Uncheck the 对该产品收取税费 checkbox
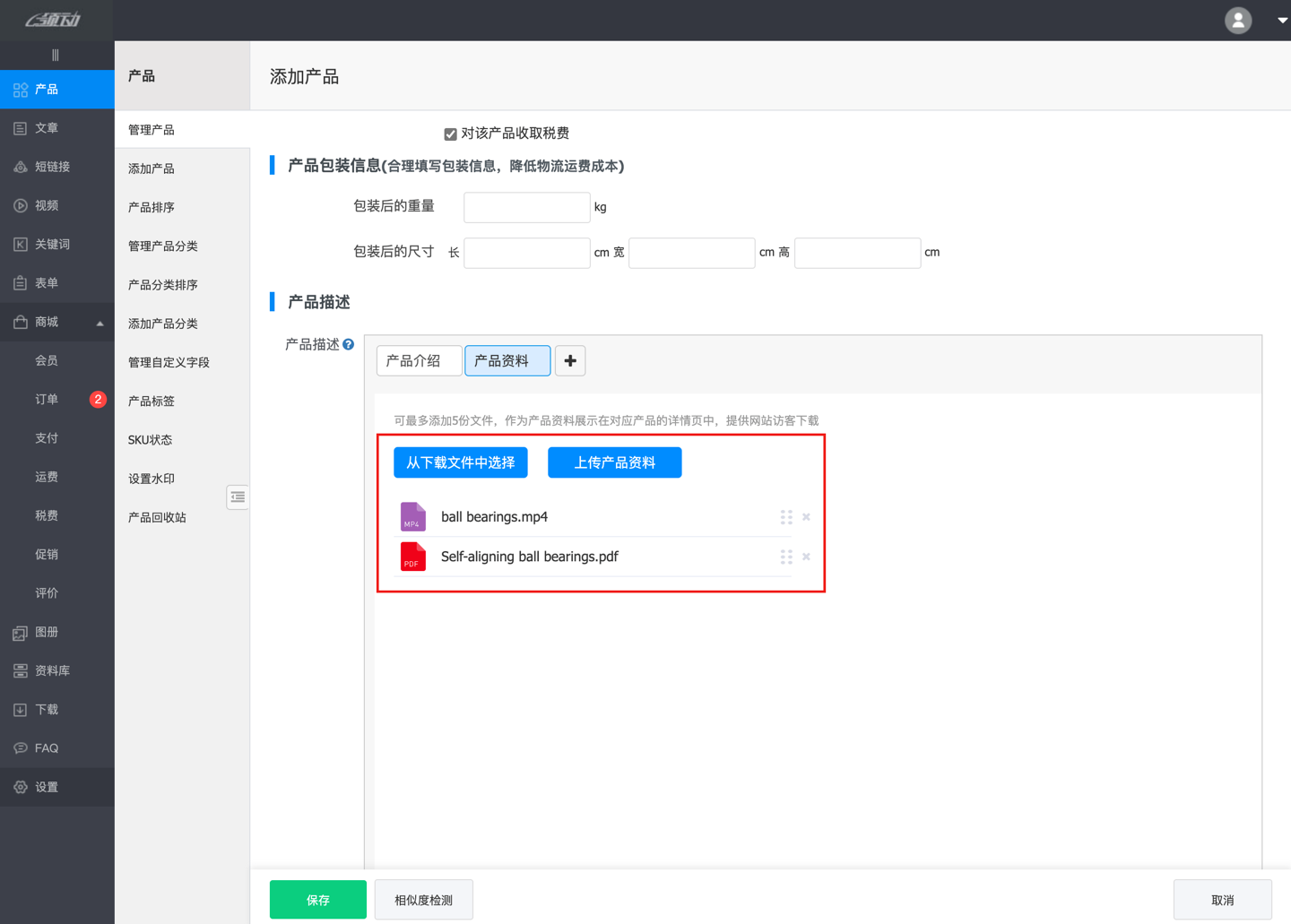The width and height of the screenshot is (1291, 924). click(x=450, y=134)
